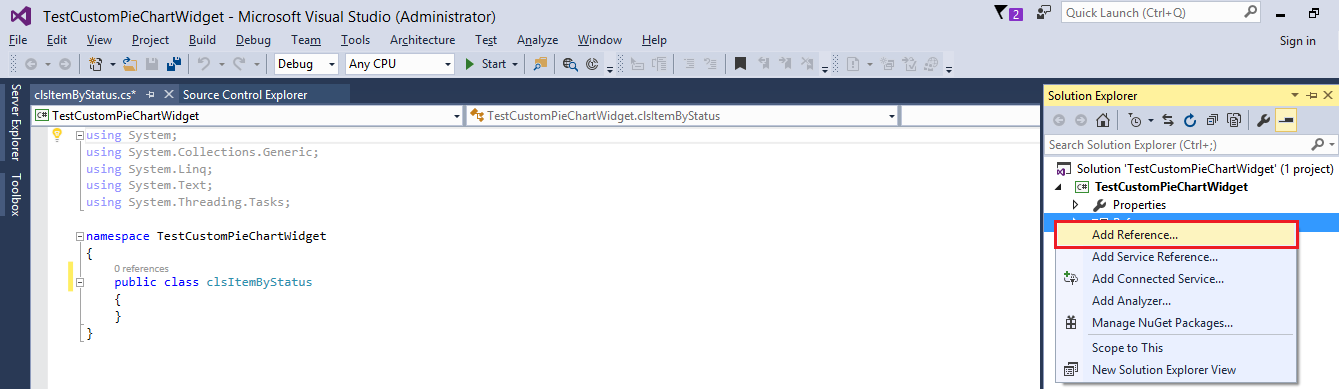The width and height of the screenshot is (1339, 389).
Task: Click the Save All toolbar icon
Action: [x=173, y=64]
